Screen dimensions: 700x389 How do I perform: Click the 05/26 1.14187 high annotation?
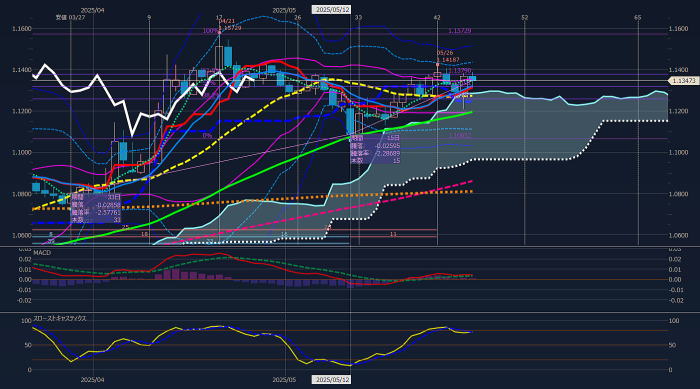click(448, 56)
